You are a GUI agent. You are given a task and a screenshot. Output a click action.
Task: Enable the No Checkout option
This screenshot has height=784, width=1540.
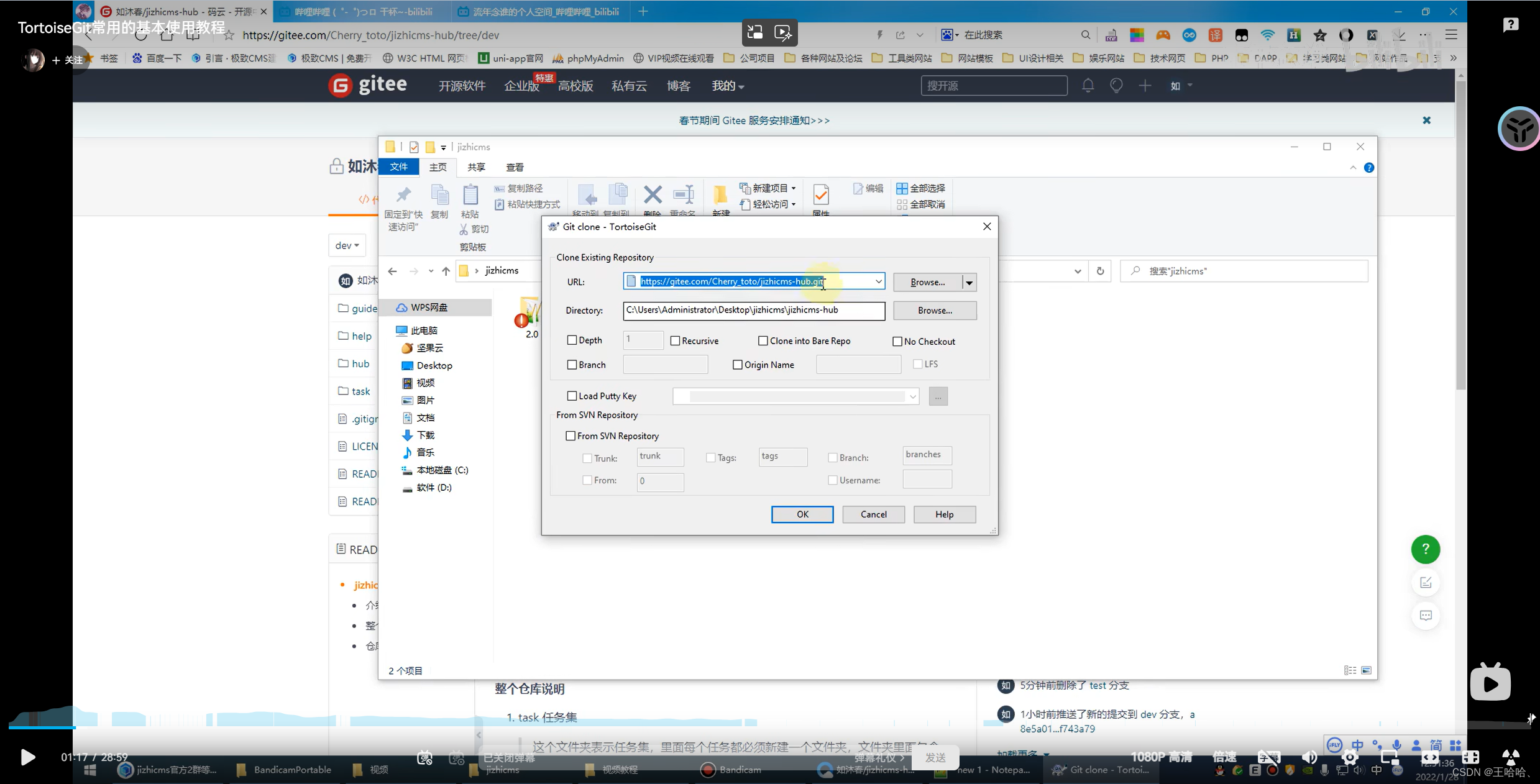pos(897,342)
